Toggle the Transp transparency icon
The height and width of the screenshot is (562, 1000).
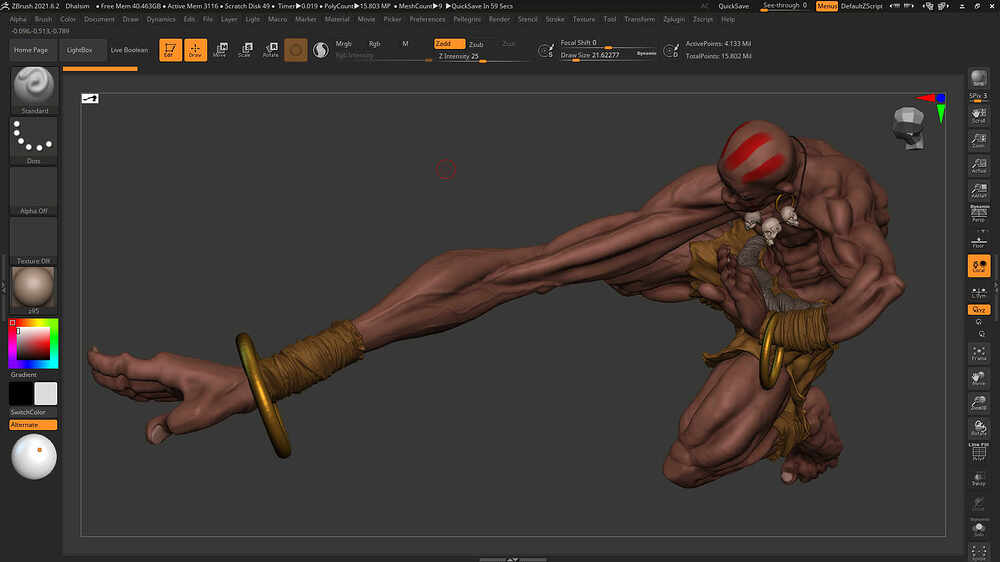(x=978, y=478)
